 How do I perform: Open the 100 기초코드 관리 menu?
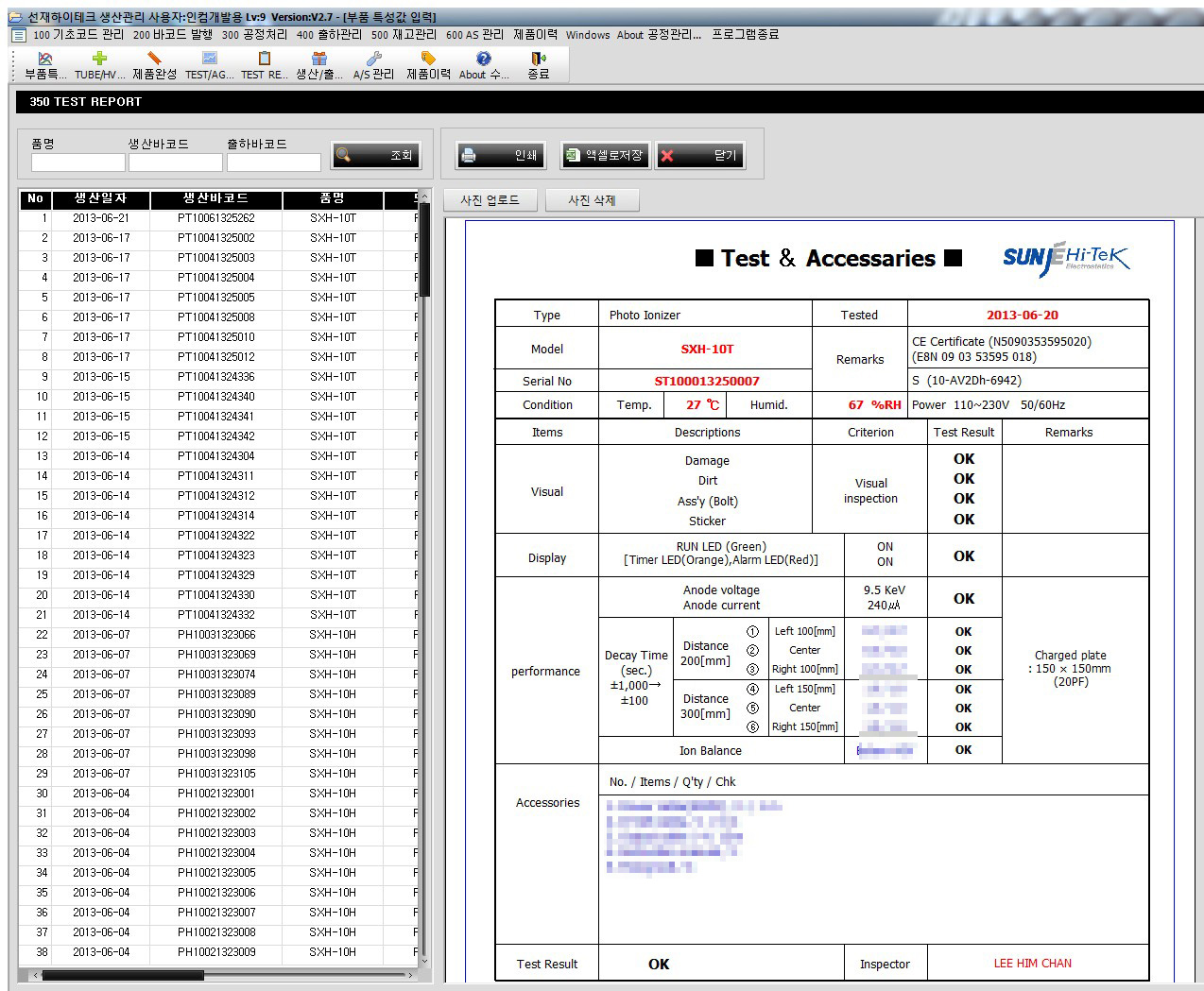[x=78, y=35]
